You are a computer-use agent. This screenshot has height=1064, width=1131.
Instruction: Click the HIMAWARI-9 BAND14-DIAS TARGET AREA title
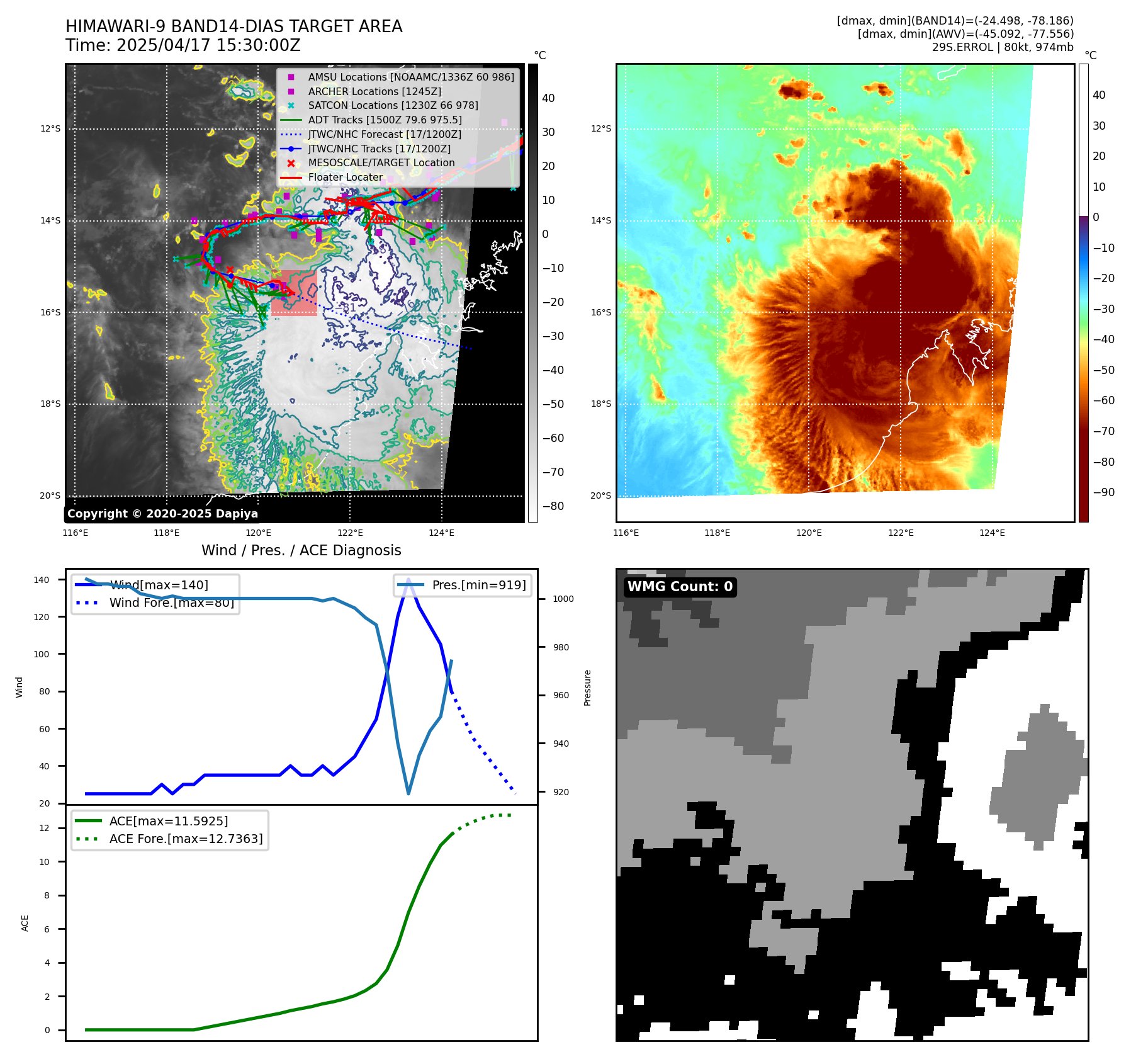pos(234,26)
